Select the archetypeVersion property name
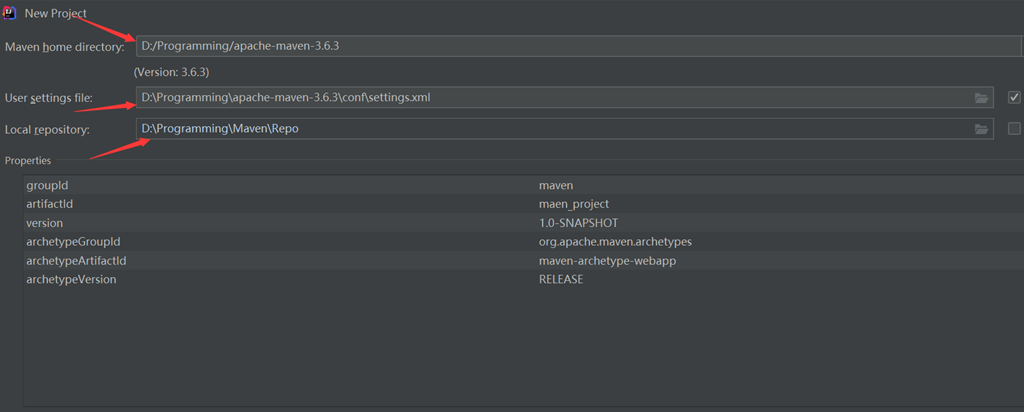This screenshot has width=1024, height=412. [71, 280]
